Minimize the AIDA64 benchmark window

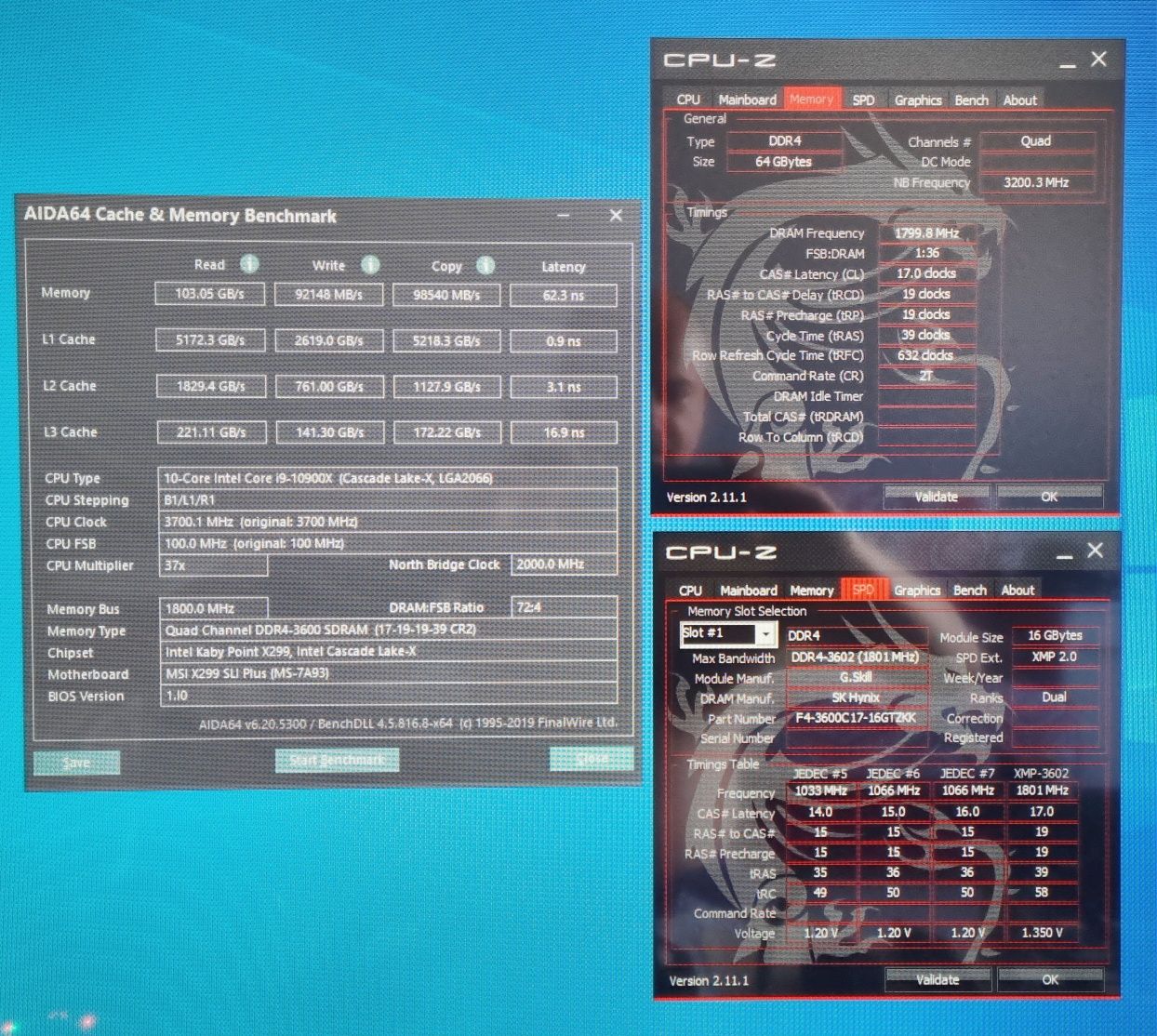(x=564, y=216)
